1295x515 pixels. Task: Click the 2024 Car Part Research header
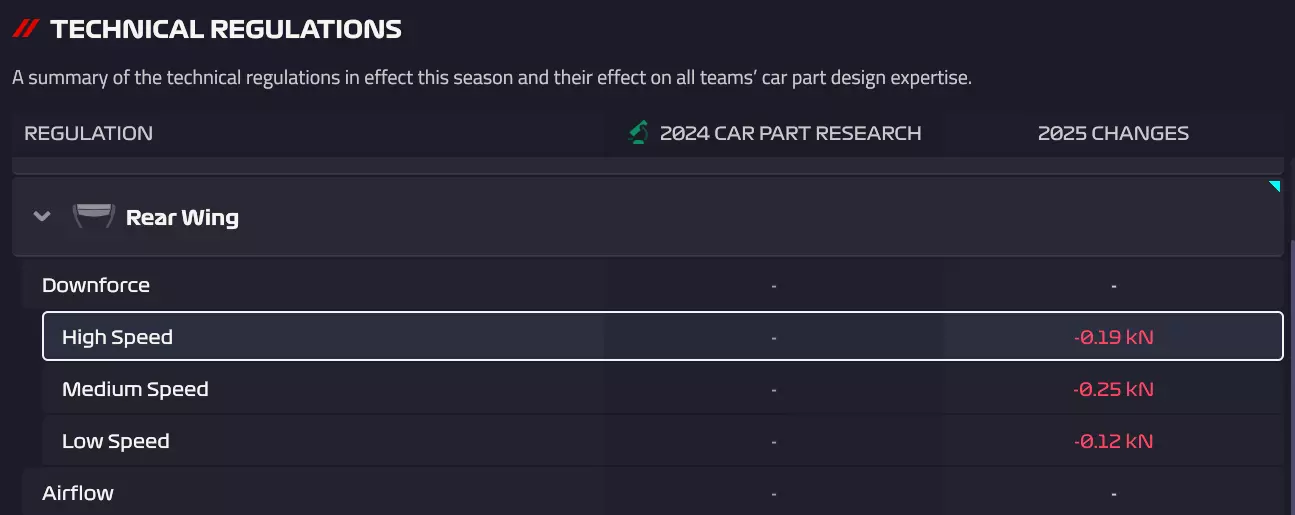790,133
